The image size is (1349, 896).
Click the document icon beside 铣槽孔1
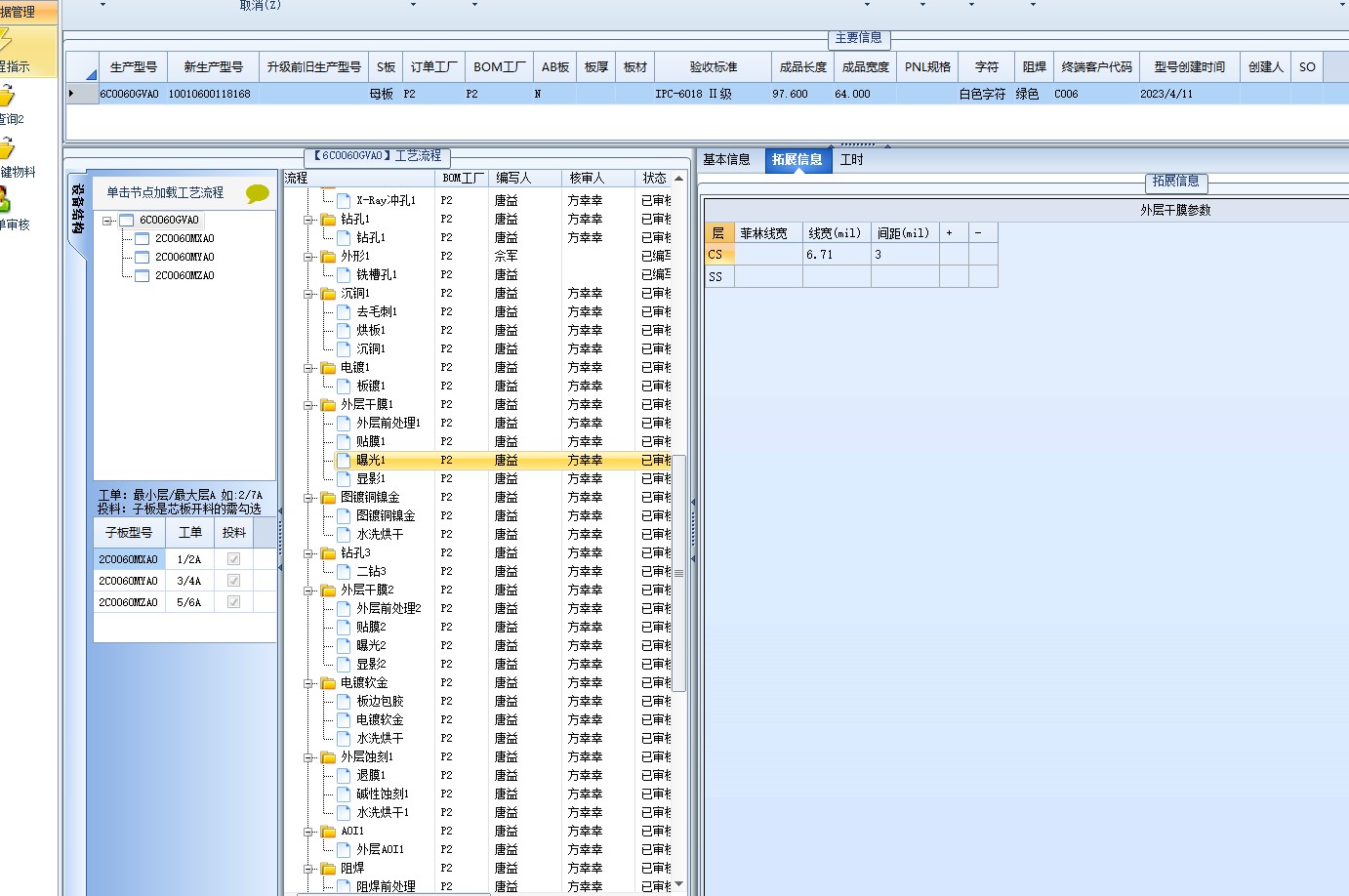pos(344,274)
